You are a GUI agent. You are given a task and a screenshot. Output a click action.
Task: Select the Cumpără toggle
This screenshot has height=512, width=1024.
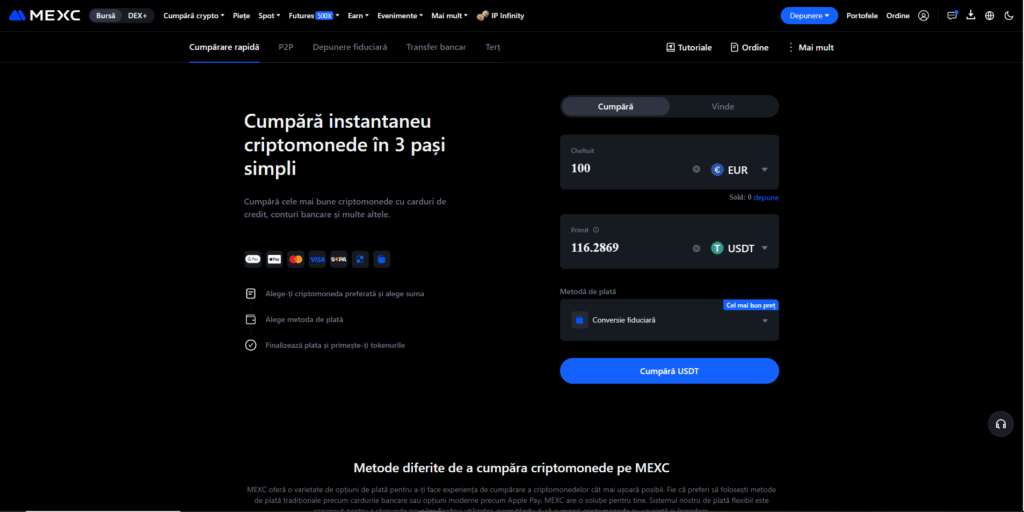[615, 106]
